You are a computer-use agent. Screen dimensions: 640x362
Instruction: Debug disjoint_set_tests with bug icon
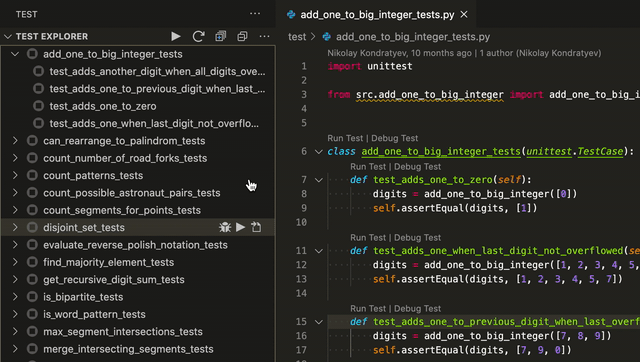tap(224, 227)
